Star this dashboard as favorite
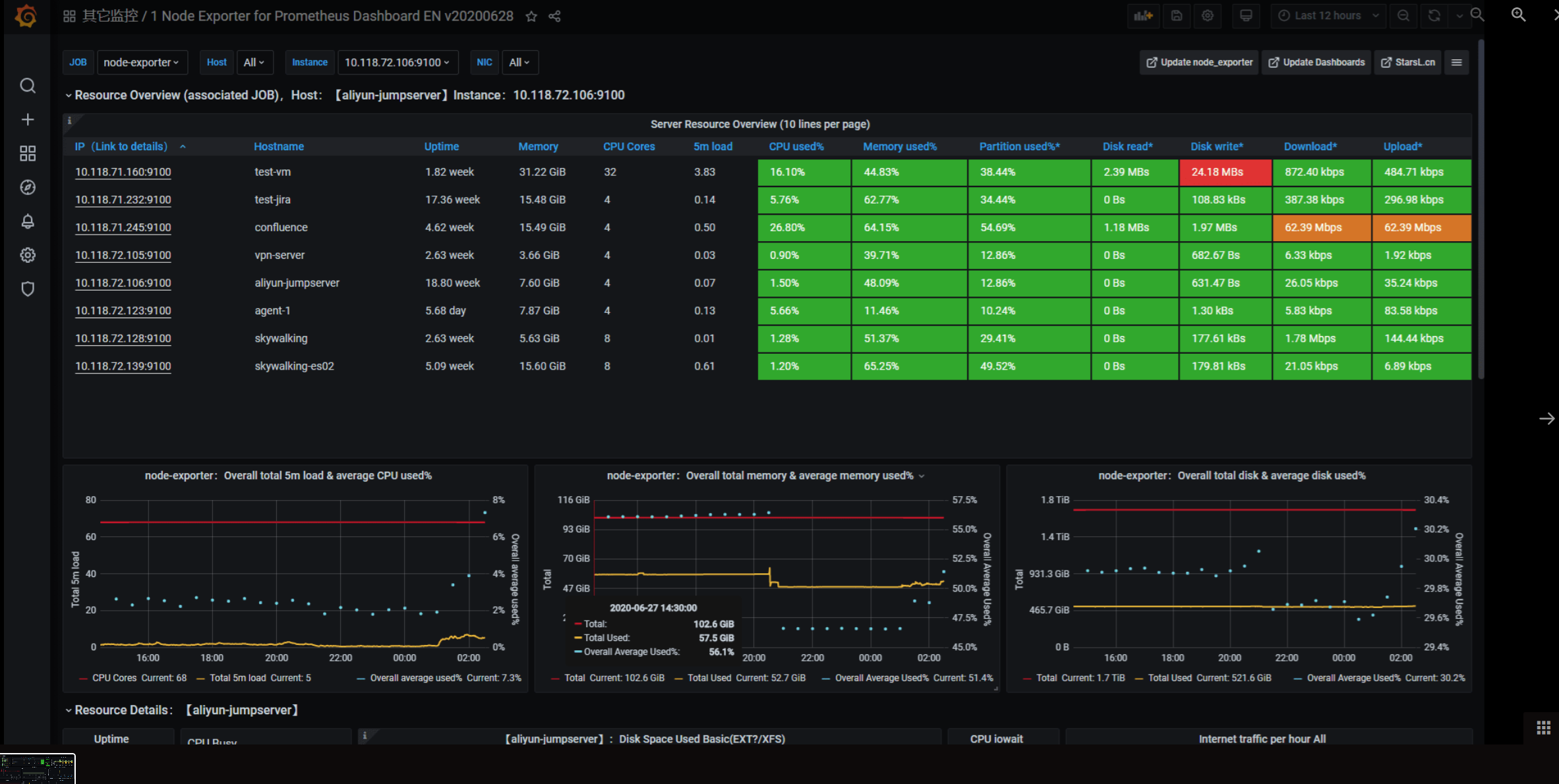1559x784 pixels. tap(531, 16)
